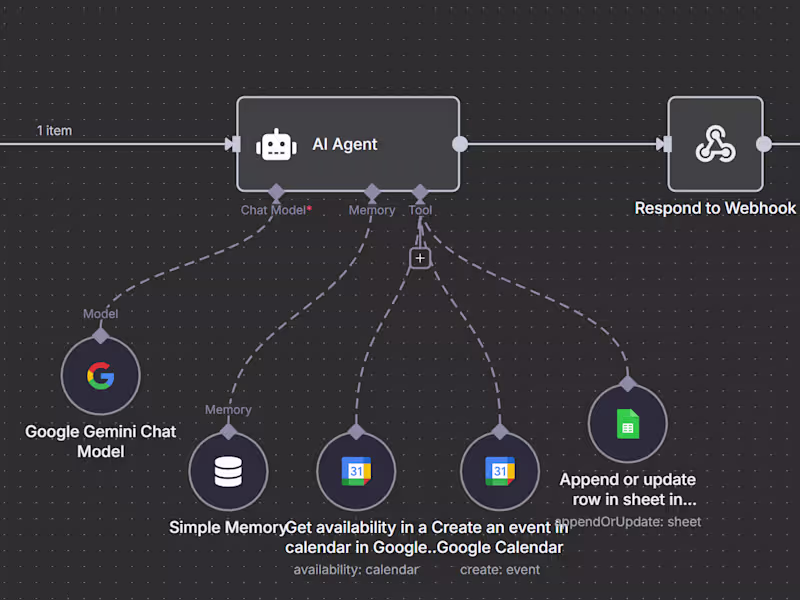Select the Append or update row sheet node
Image resolution: width=800 pixels, height=600 pixels.
pyautogui.click(x=628, y=423)
